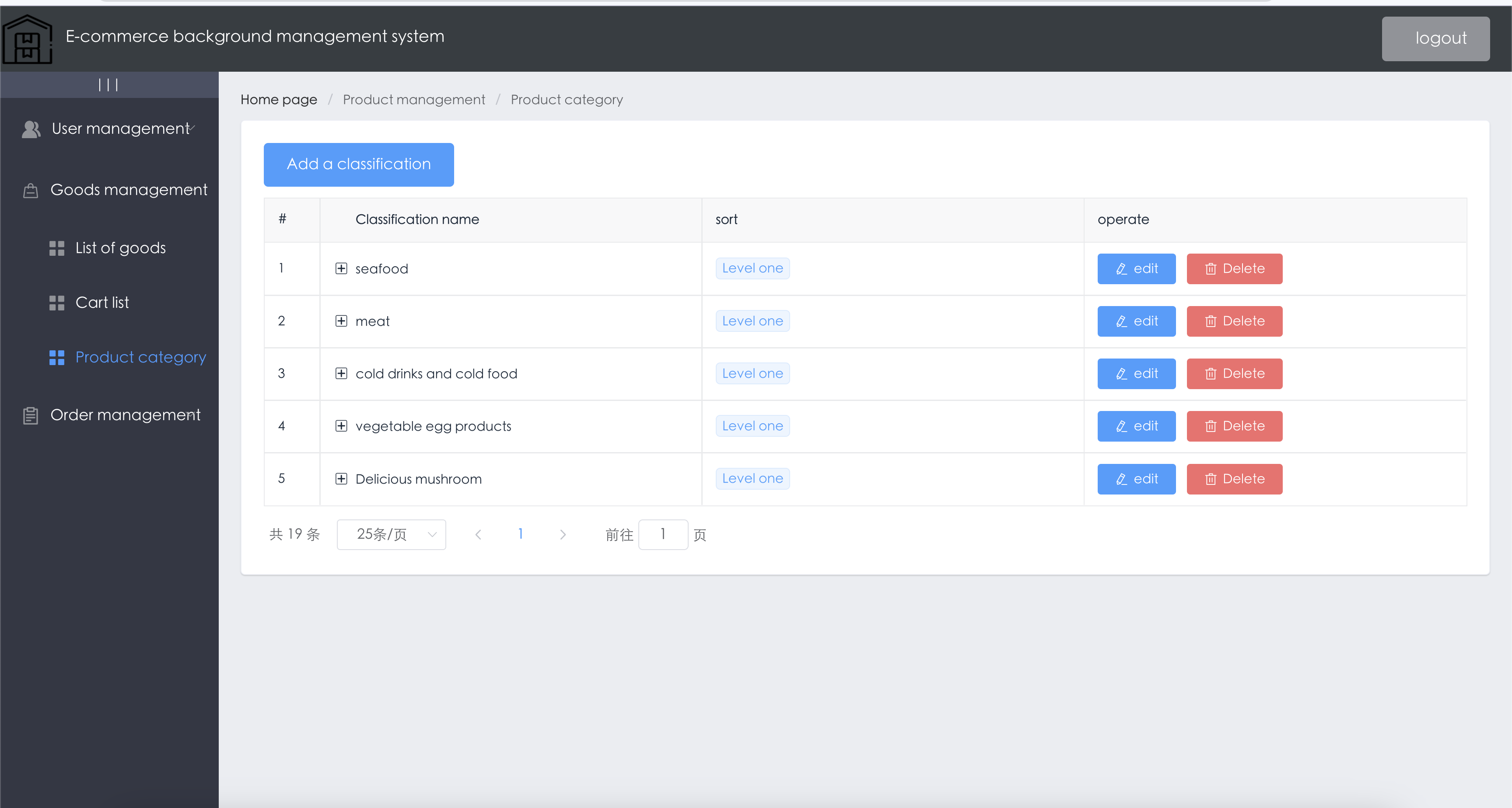The width and height of the screenshot is (1512, 808).
Task: Expand the seafood category row
Action: pos(342,268)
